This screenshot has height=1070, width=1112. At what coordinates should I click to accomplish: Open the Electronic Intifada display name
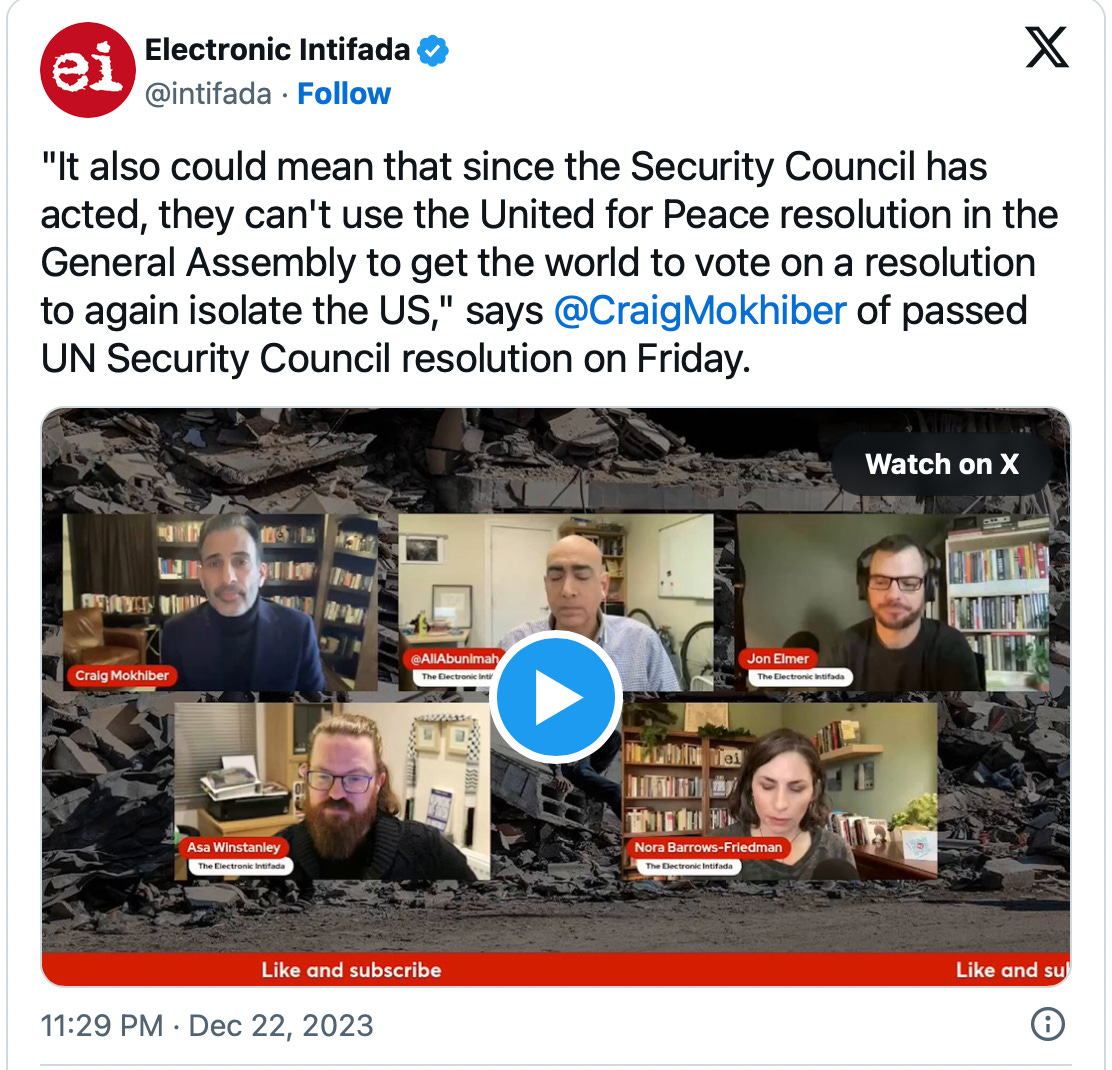coord(277,50)
